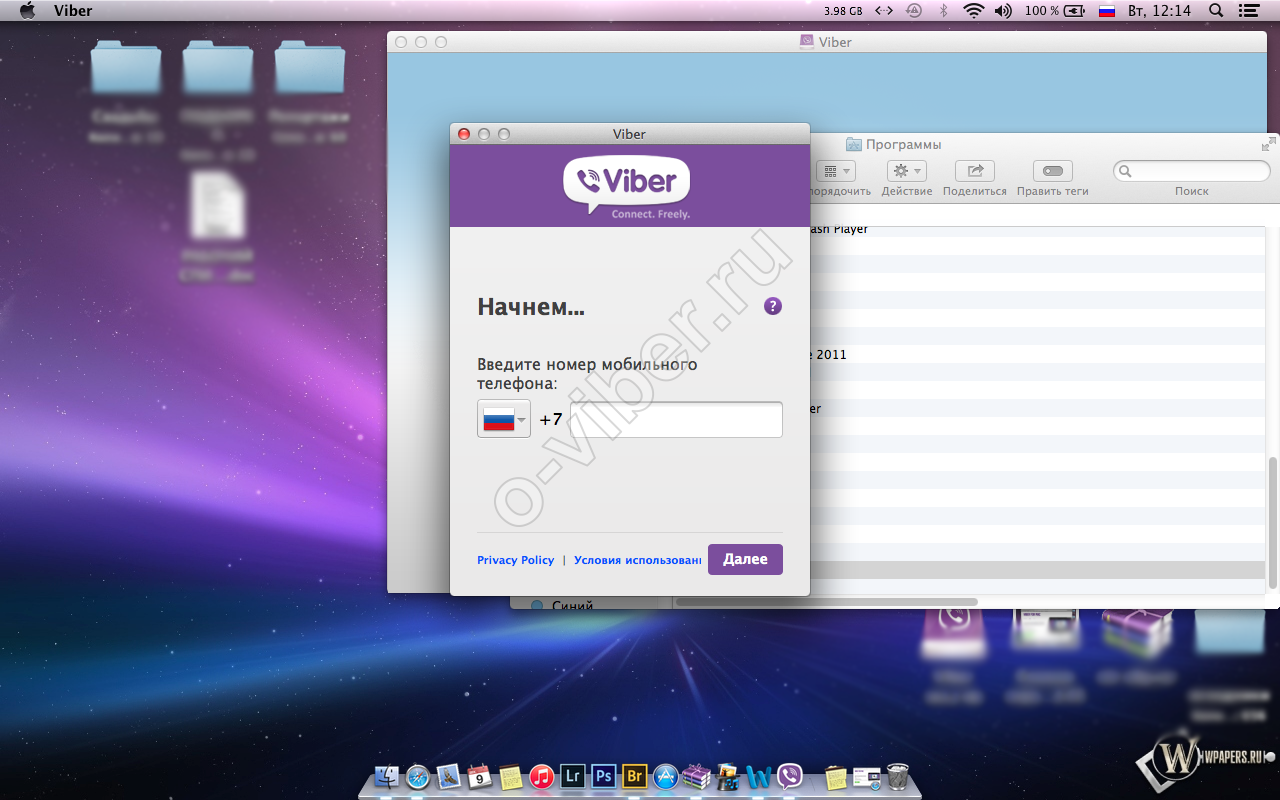The width and height of the screenshot is (1280, 800).
Task: Click the Finder vertical scrollbar thumb
Action: pyautogui.click(x=1272, y=520)
